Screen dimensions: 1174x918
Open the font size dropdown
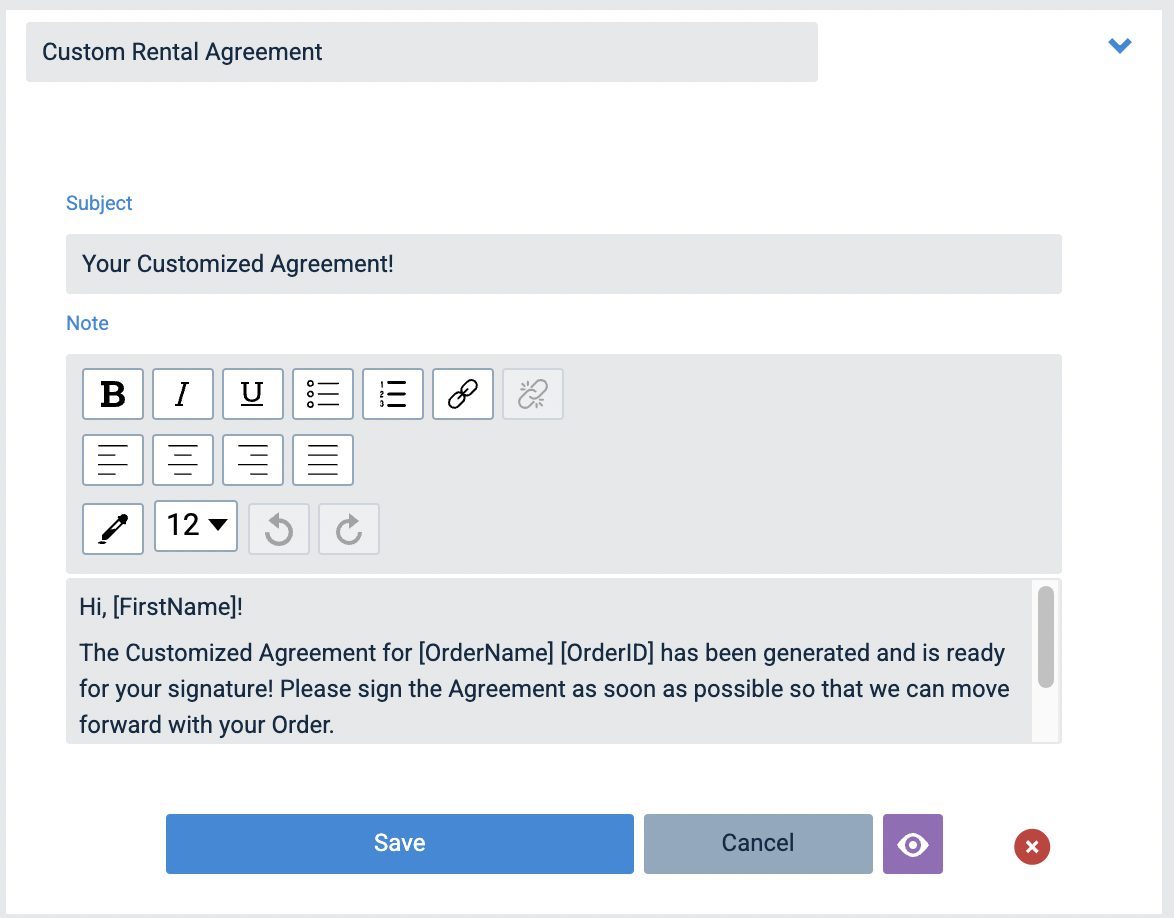(x=196, y=528)
